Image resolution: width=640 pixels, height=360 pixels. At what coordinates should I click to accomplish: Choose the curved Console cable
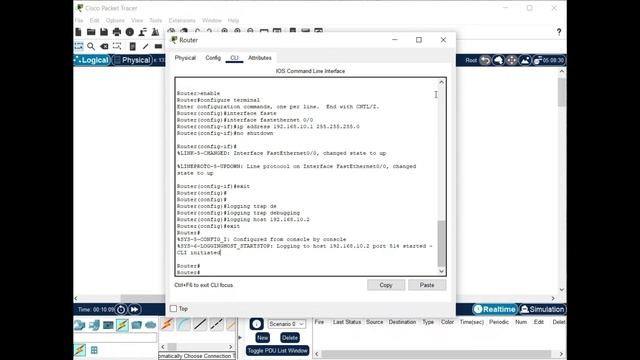pos(184,324)
